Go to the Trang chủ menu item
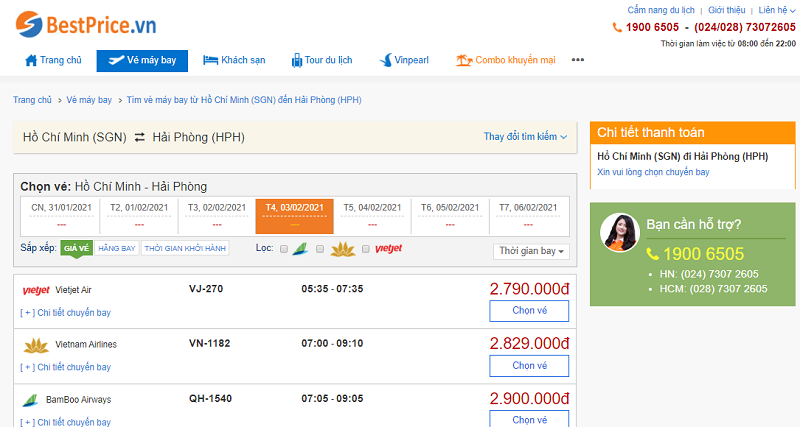800x427 pixels. point(53,60)
